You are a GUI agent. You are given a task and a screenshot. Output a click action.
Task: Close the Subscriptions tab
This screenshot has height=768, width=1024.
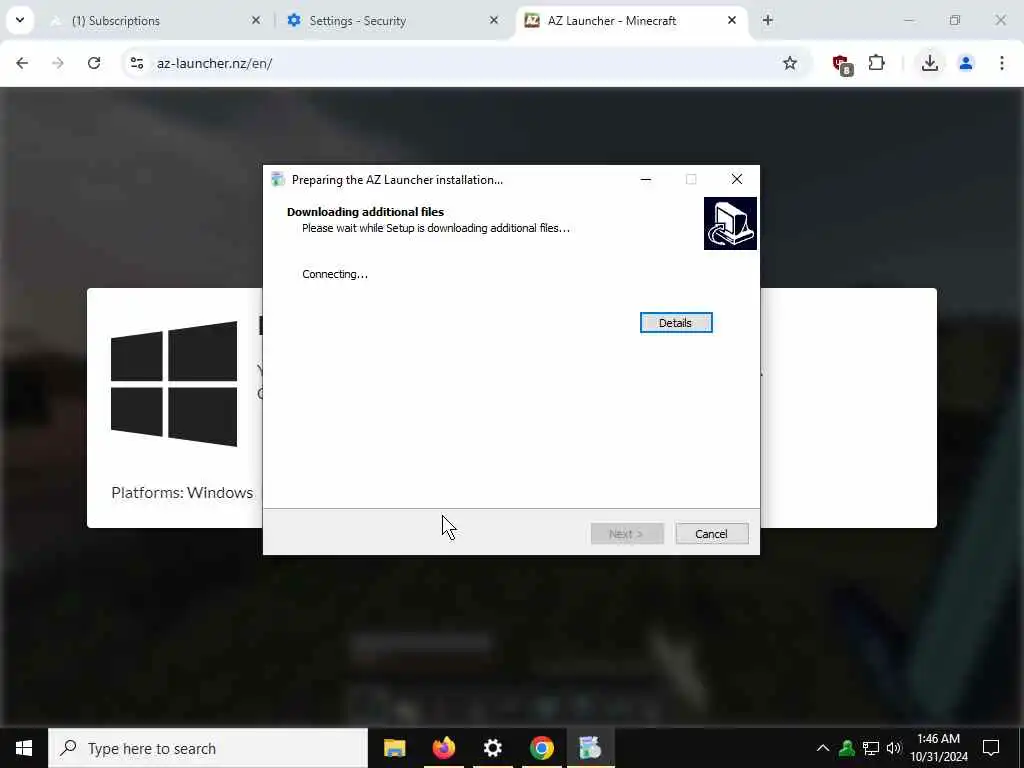tap(256, 21)
